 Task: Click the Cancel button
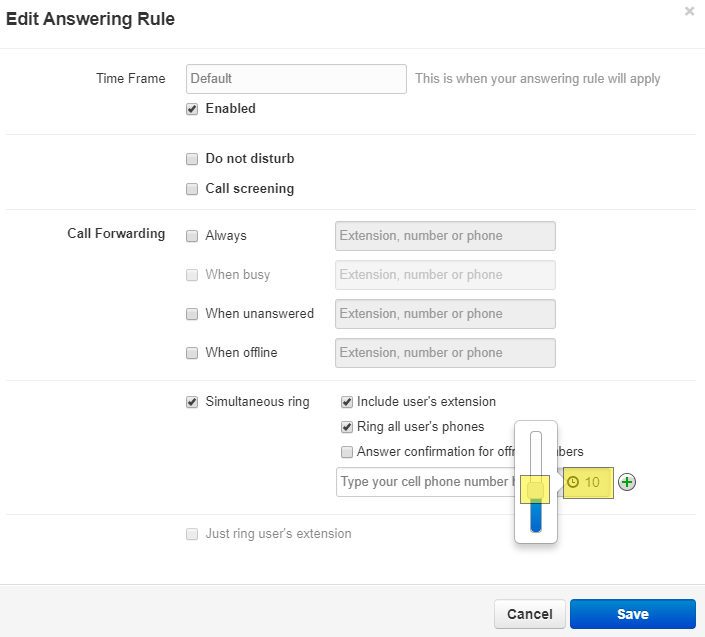click(529, 614)
